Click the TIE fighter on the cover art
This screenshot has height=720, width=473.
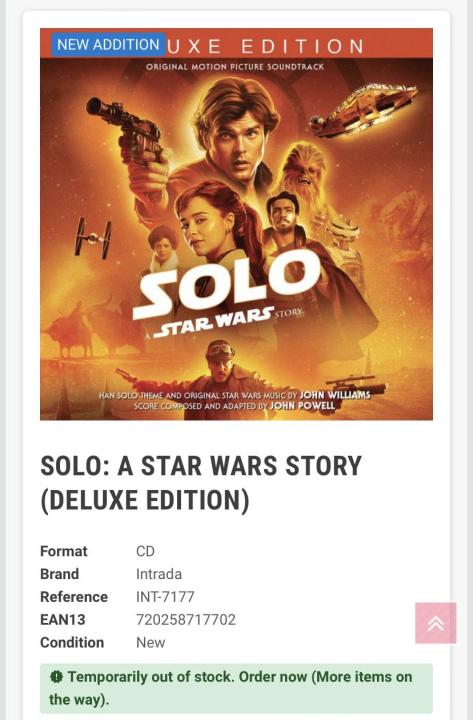pos(93,238)
